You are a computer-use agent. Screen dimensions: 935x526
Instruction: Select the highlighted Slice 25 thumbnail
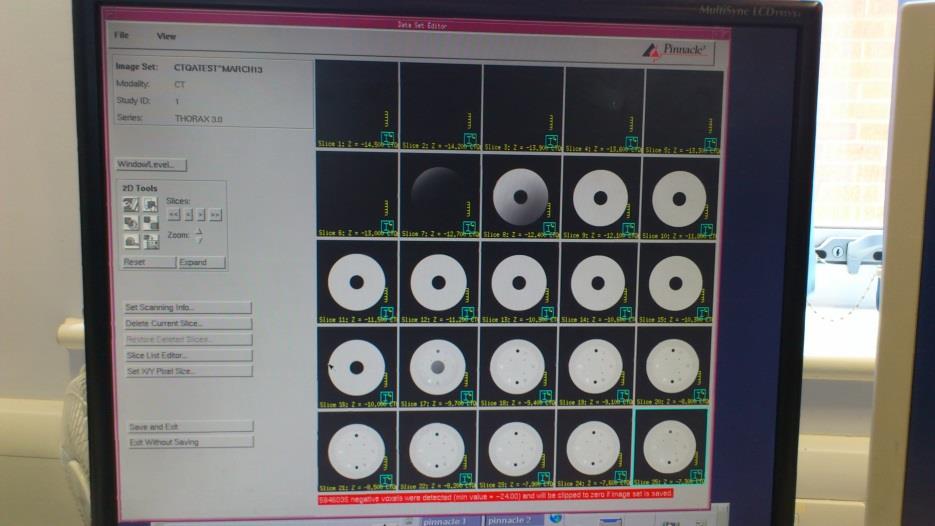pyautogui.click(x=670, y=447)
